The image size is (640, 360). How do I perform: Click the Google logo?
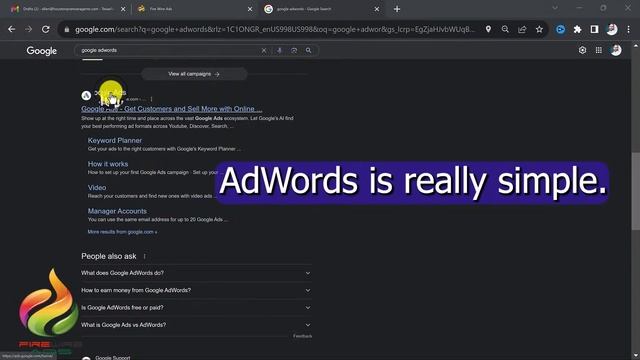coord(42,51)
